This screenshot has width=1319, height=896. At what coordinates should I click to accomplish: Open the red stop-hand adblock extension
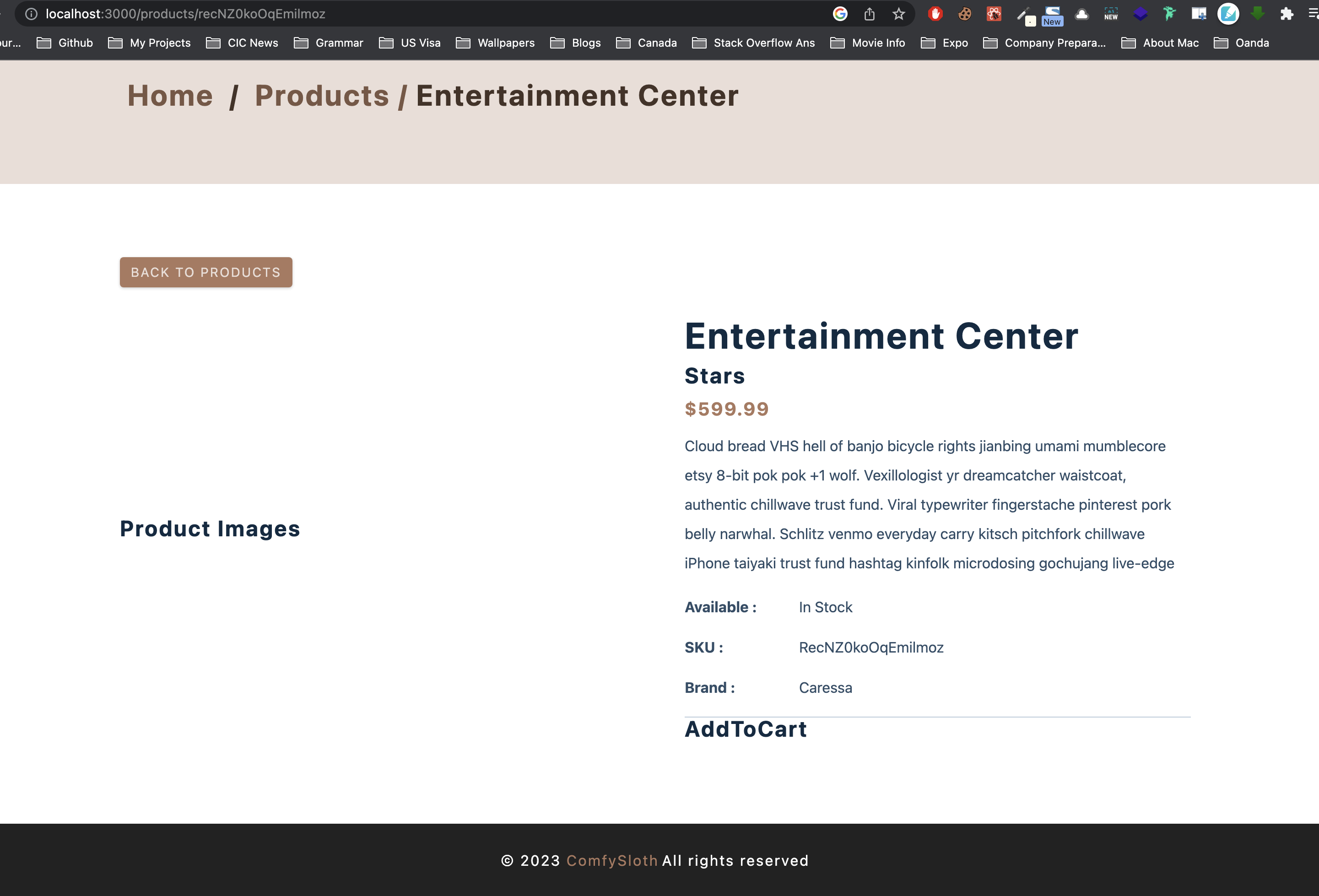tap(935, 14)
